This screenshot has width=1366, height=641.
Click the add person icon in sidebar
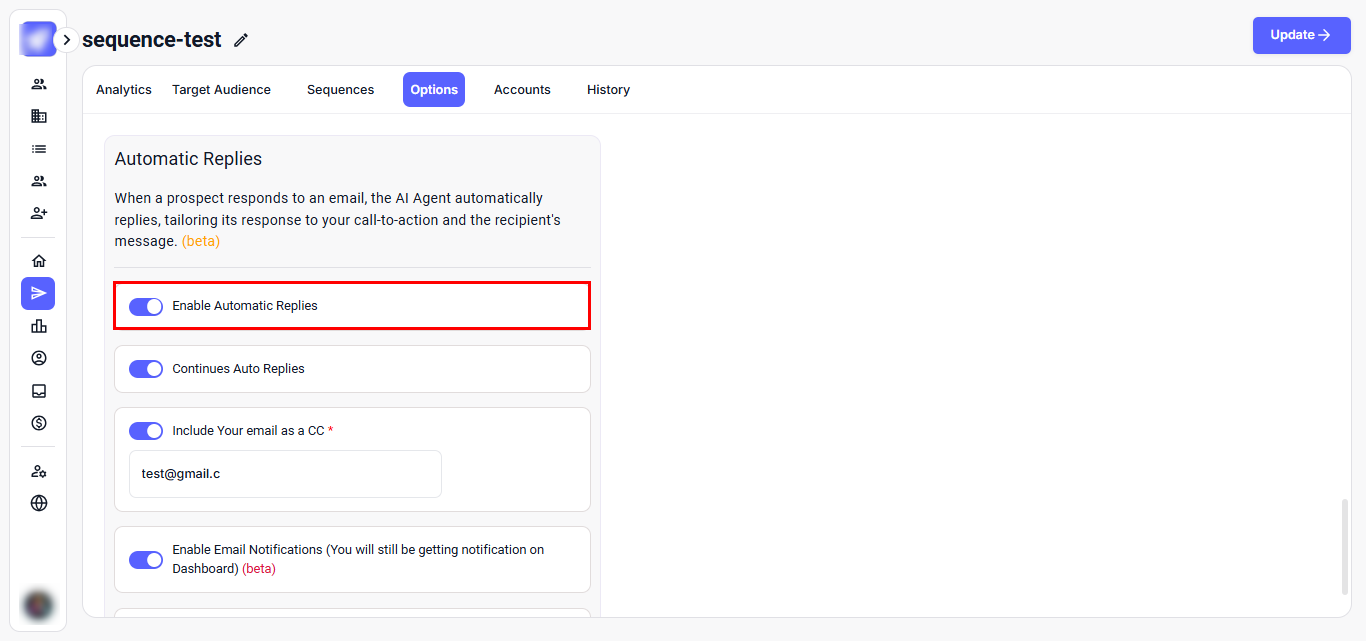tap(39, 213)
